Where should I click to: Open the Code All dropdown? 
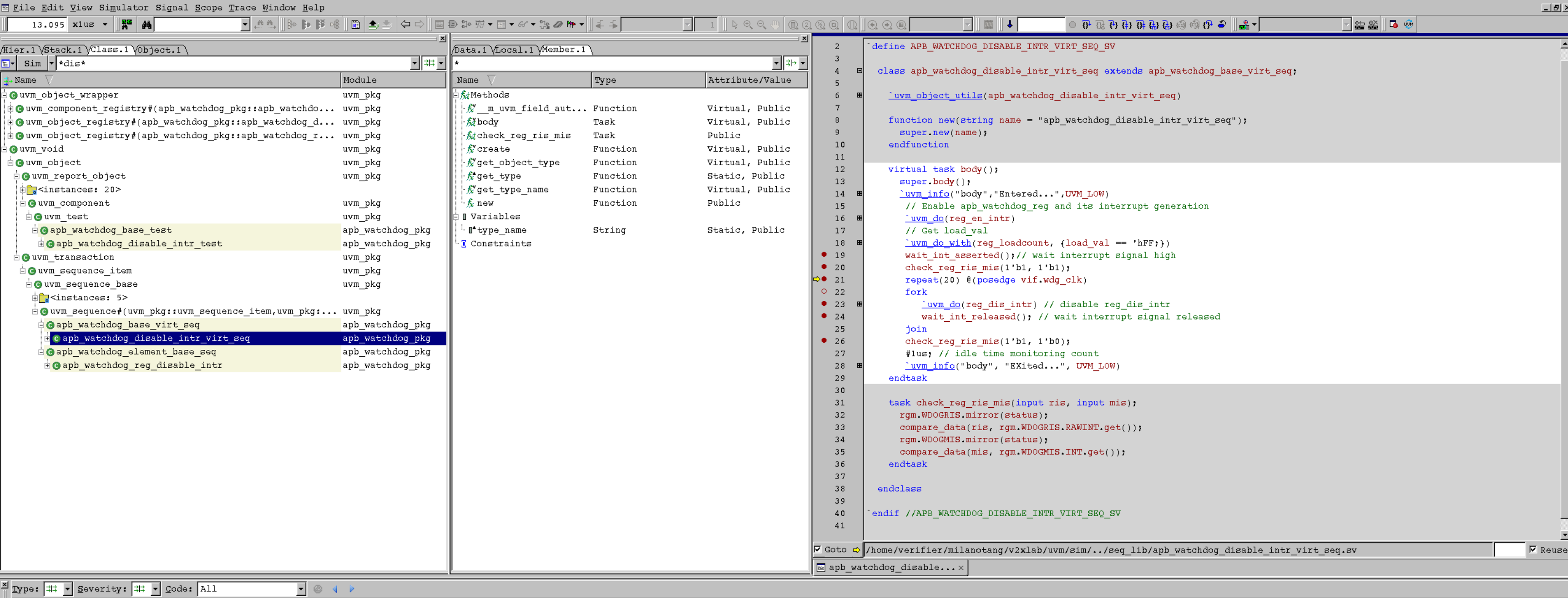click(x=301, y=589)
